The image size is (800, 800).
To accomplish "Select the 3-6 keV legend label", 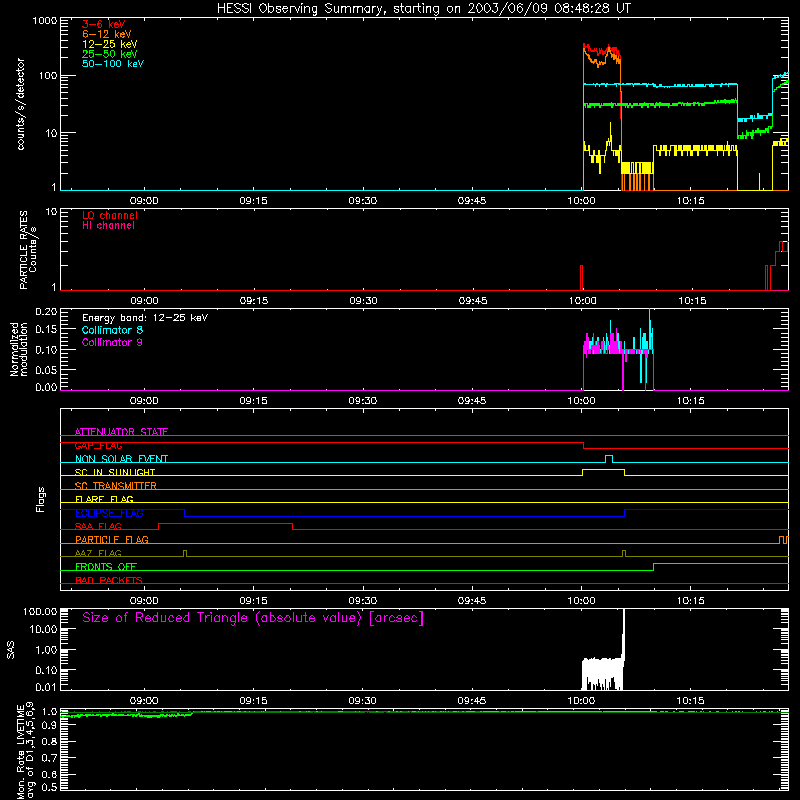I will point(103,24).
